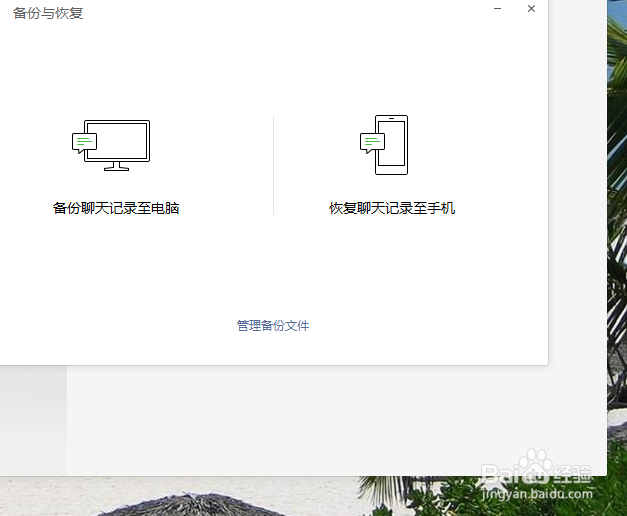Close the 备份与恢复 window
627x516 pixels.
coord(531,8)
